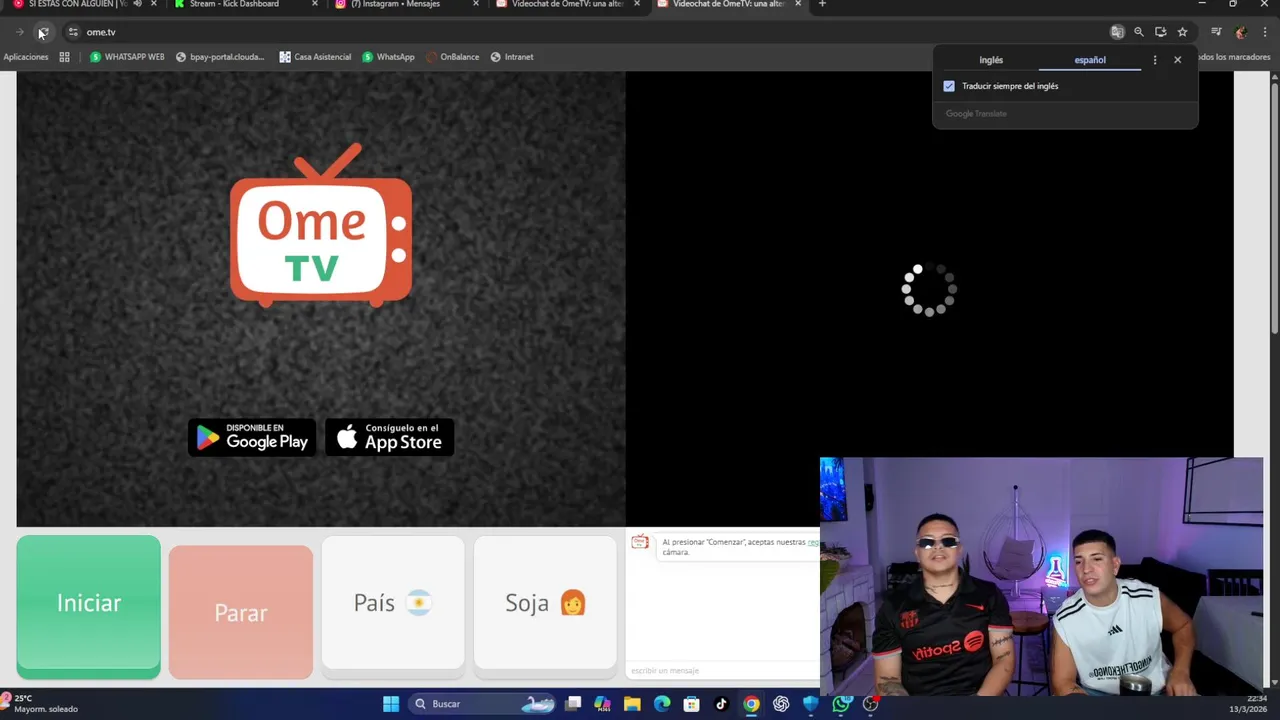Select the español tab in translate popup
The width and height of the screenshot is (1280, 720).
click(1090, 60)
